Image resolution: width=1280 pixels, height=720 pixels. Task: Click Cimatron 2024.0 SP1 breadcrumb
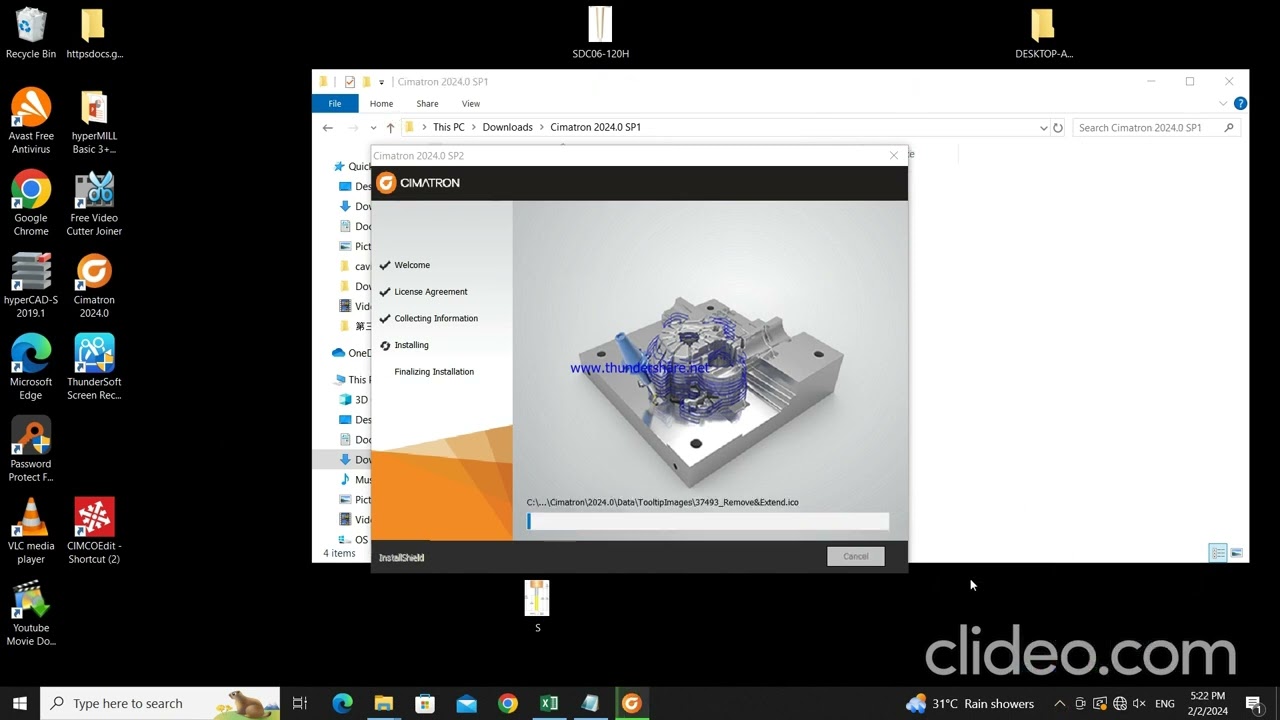click(595, 128)
